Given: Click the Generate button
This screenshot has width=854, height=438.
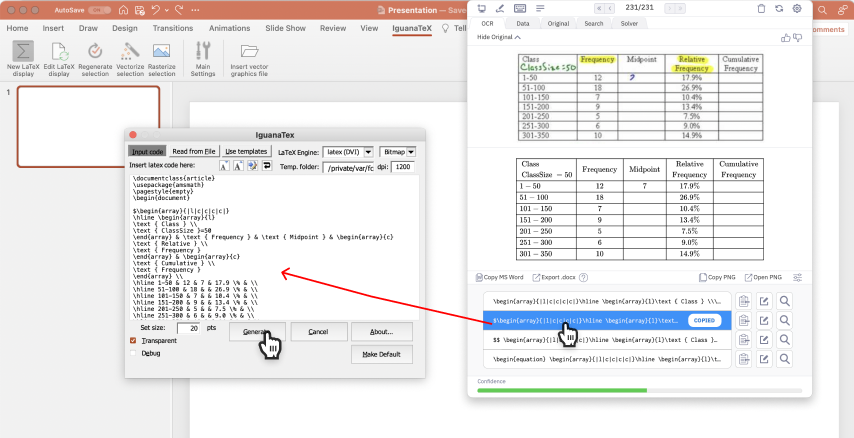Looking at the screenshot, I should coord(257,332).
